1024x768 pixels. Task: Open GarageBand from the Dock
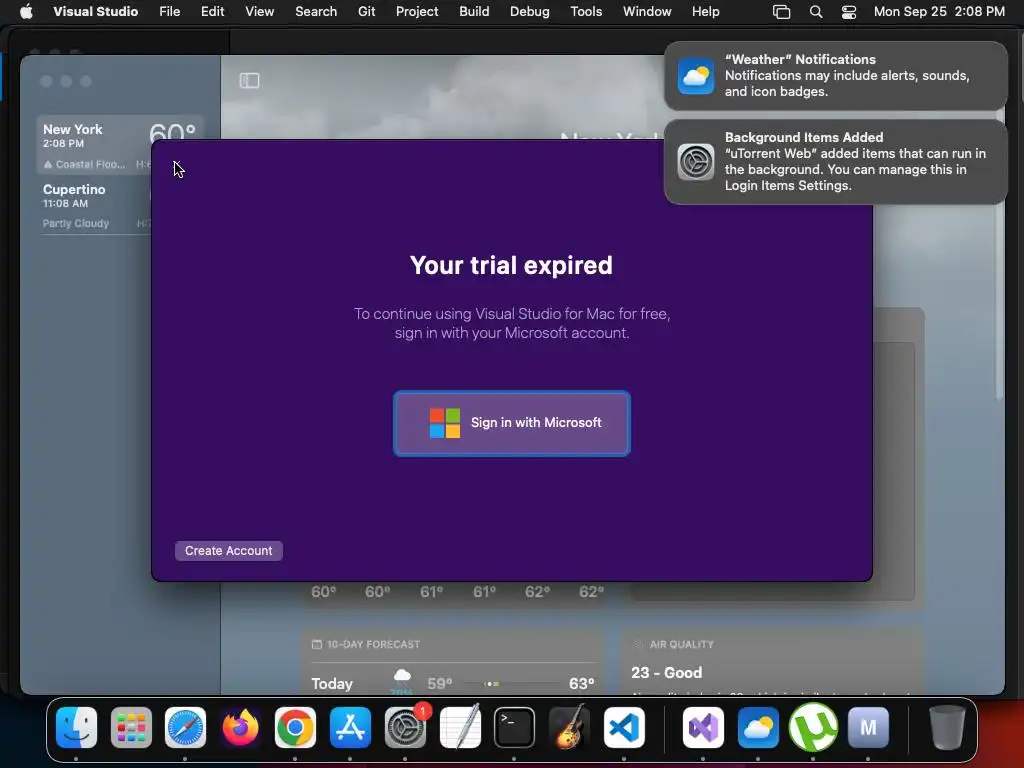pos(569,727)
